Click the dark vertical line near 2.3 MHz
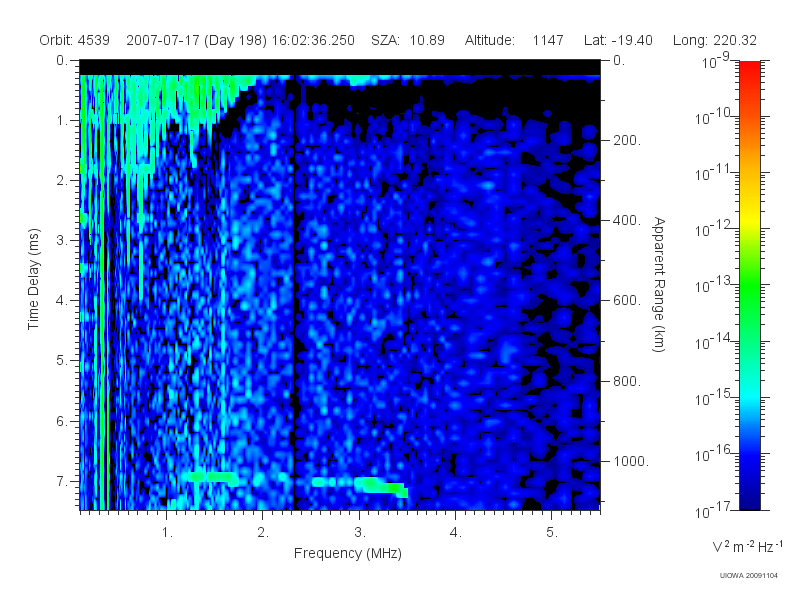Image resolution: width=800 pixels, height=600 pixels. pos(294,293)
